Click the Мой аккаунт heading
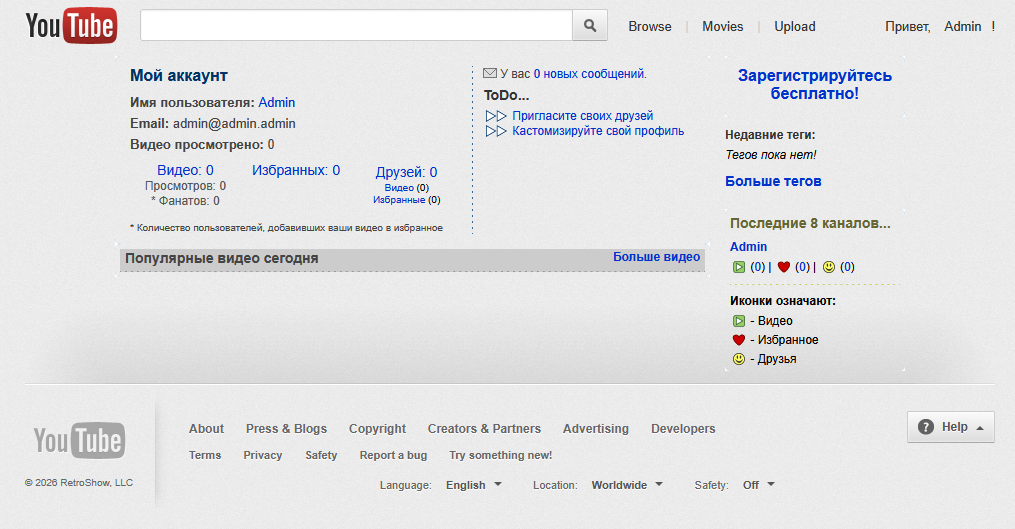Viewport: 1015px width, 529px height. point(179,76)
